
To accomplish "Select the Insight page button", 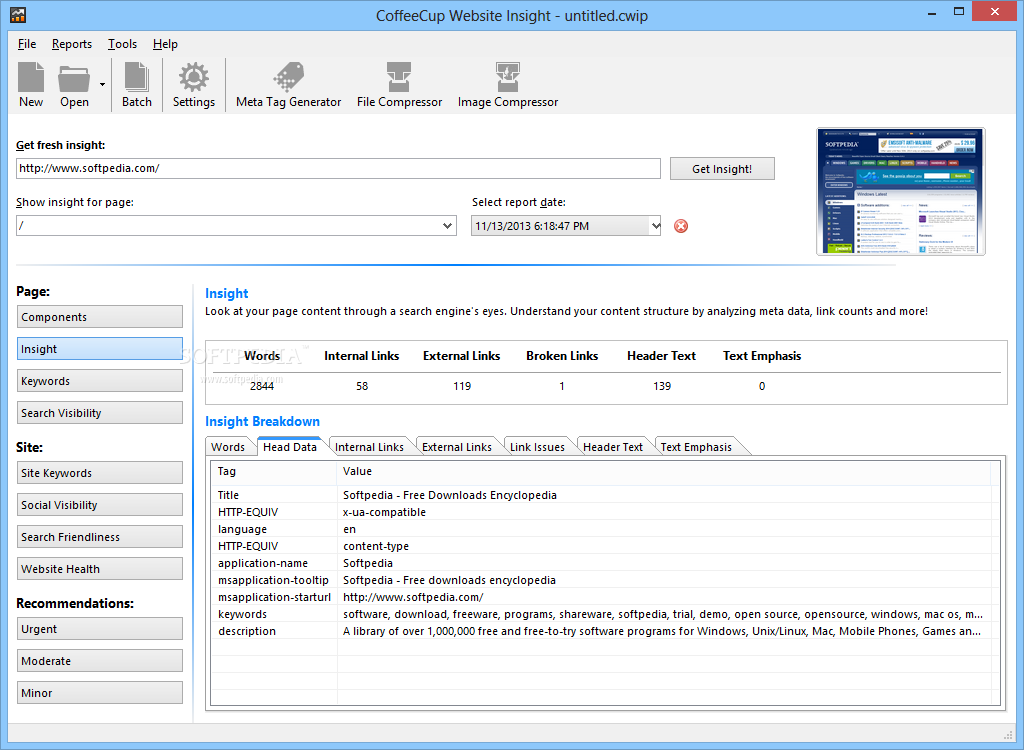I will (100, 349).
